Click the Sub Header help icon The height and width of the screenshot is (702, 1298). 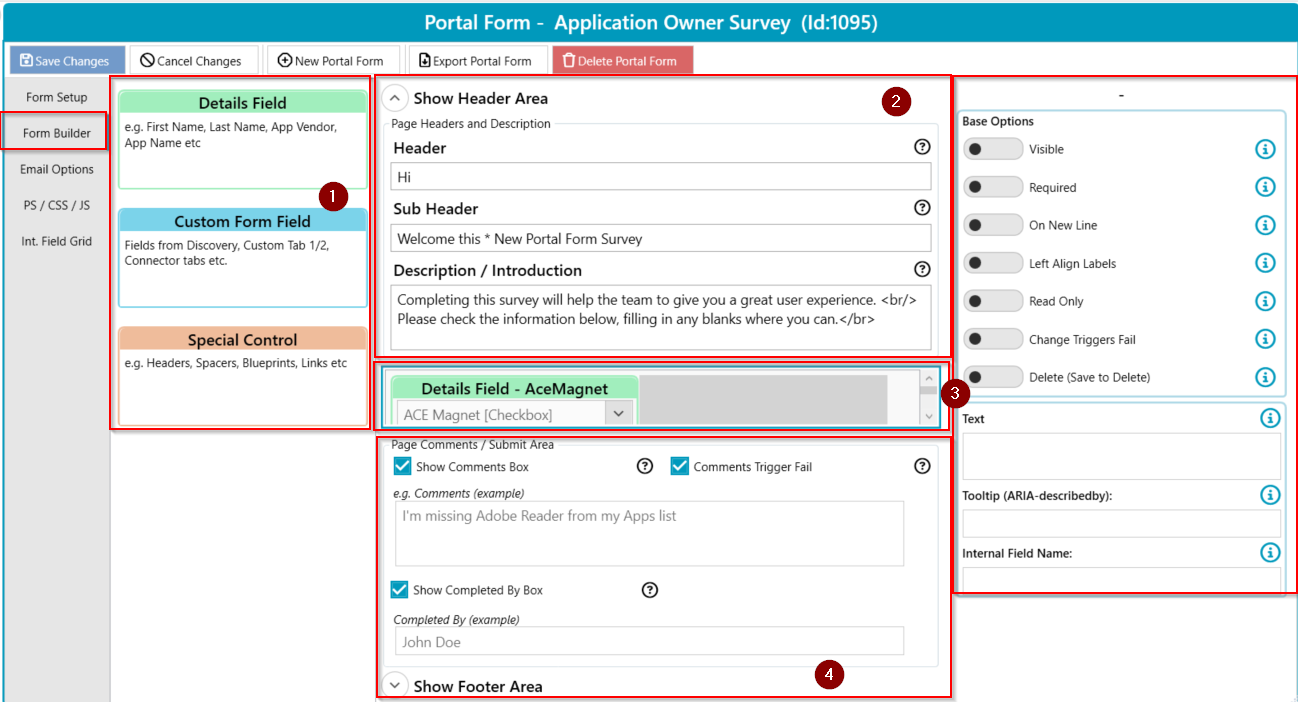[922, 208]
